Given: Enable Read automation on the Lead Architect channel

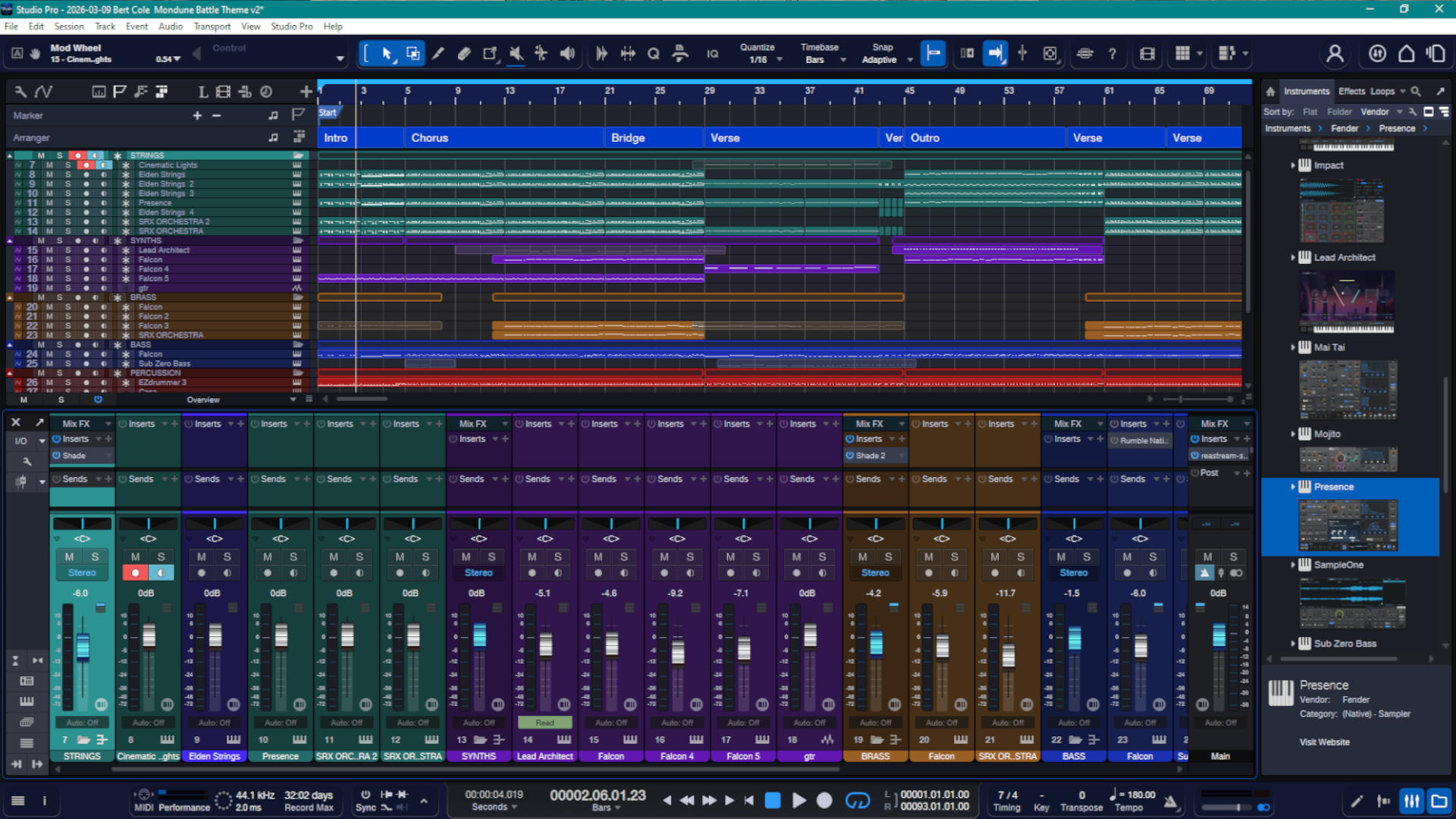Looking at the screenshot, I should pos(544,723).
